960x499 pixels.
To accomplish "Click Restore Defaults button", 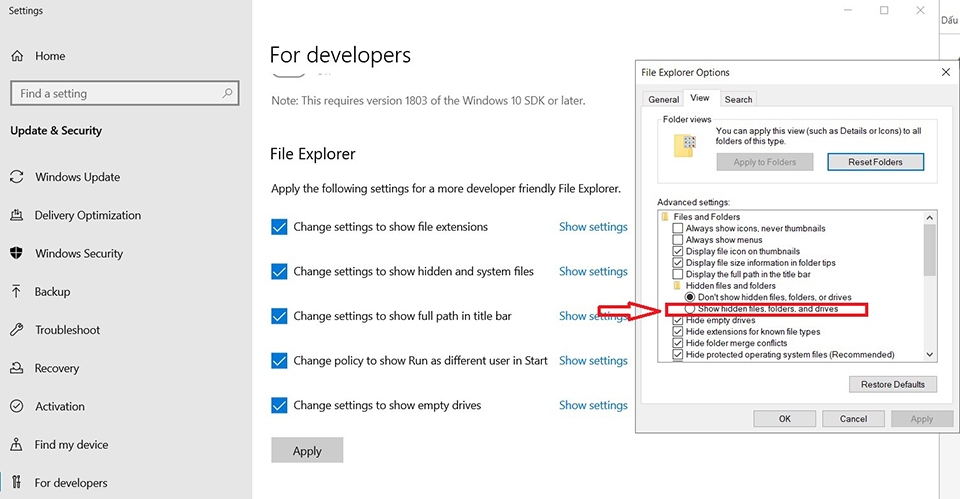I will (x=893, y=385).
